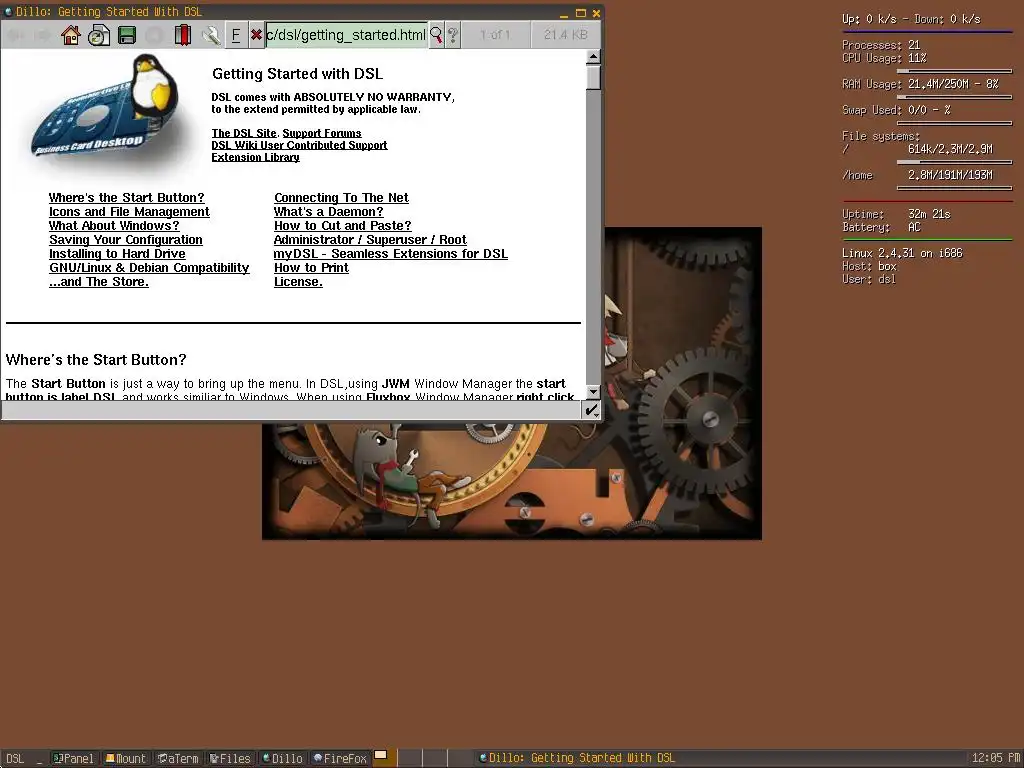Click the 1 of 1 progress indicator
The height and width of the screenshot is (768, 1024).
tap(495, 35)
